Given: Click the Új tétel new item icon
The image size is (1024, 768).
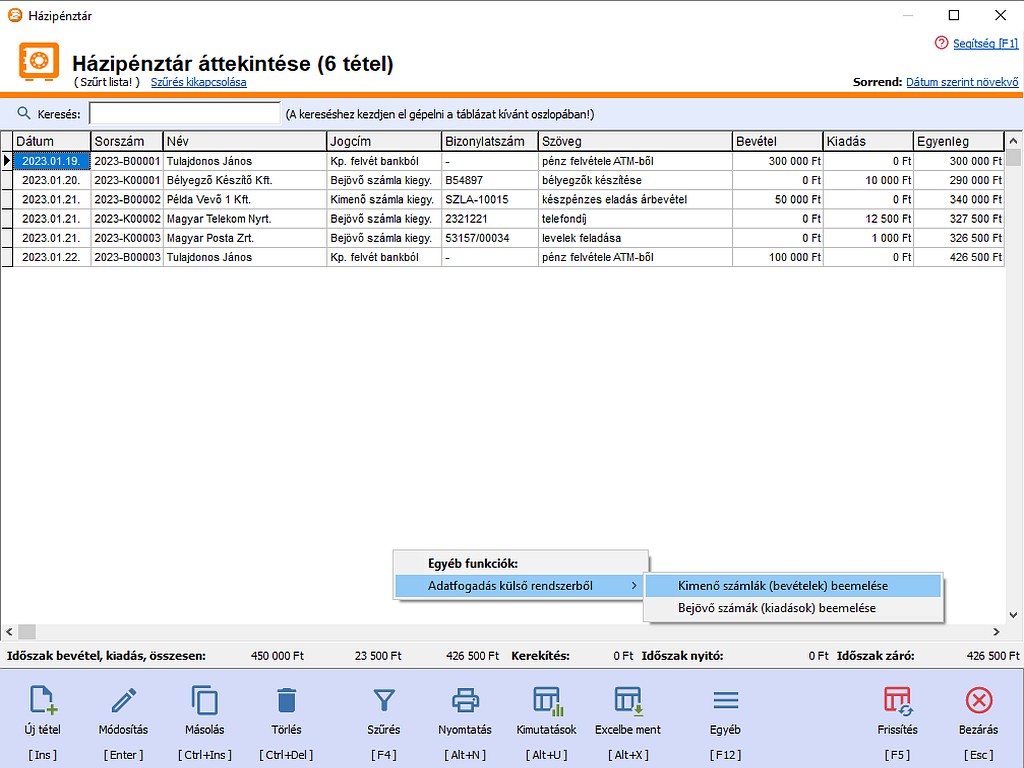Looking at the screenshot, I should pos(43,700).
